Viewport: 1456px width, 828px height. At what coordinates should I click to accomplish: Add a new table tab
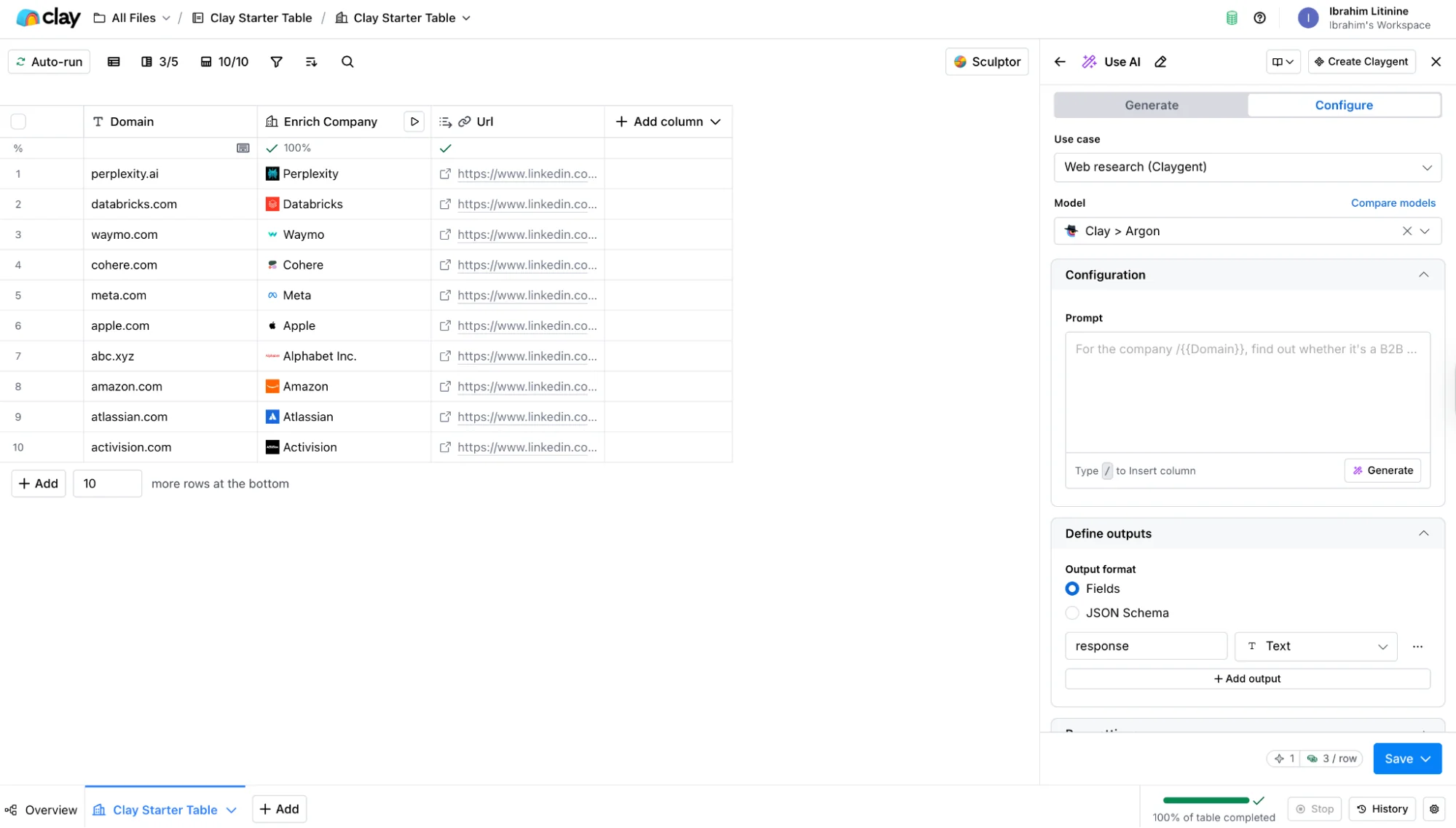tap(279, 809)
